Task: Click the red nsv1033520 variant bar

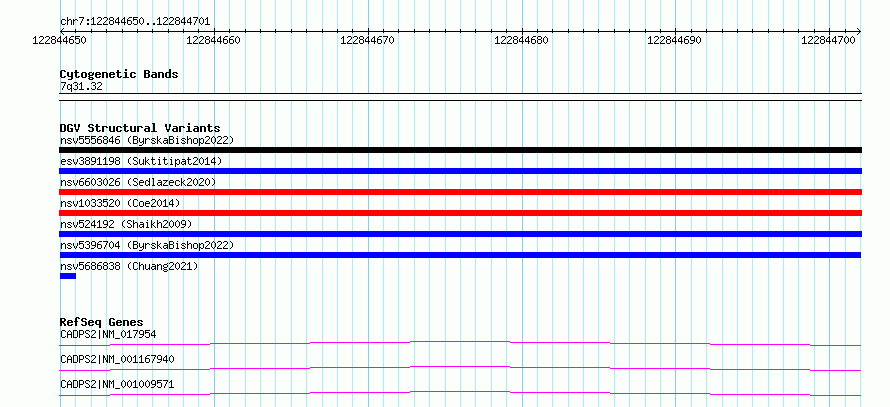Action: [x=460, y=213]
